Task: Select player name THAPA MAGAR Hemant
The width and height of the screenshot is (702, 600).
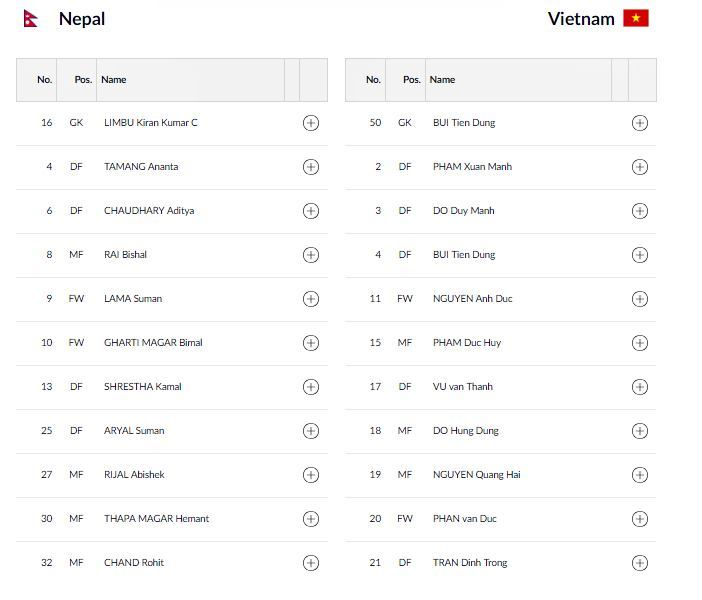Action: click(x=156, y=519)
